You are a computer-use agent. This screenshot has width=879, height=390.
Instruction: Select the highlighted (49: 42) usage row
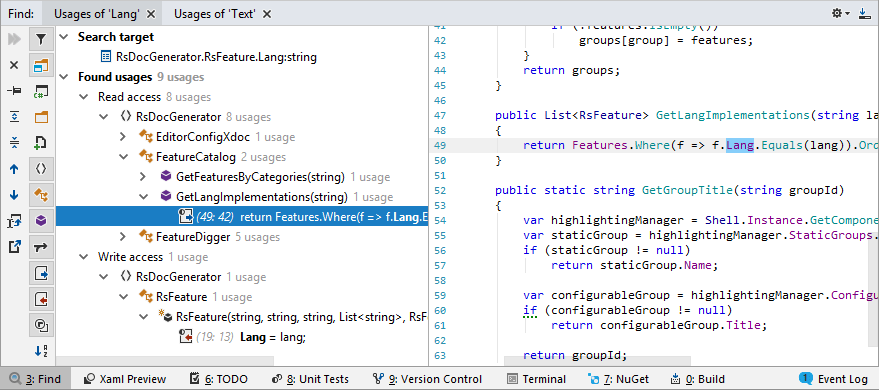point(242,217)
